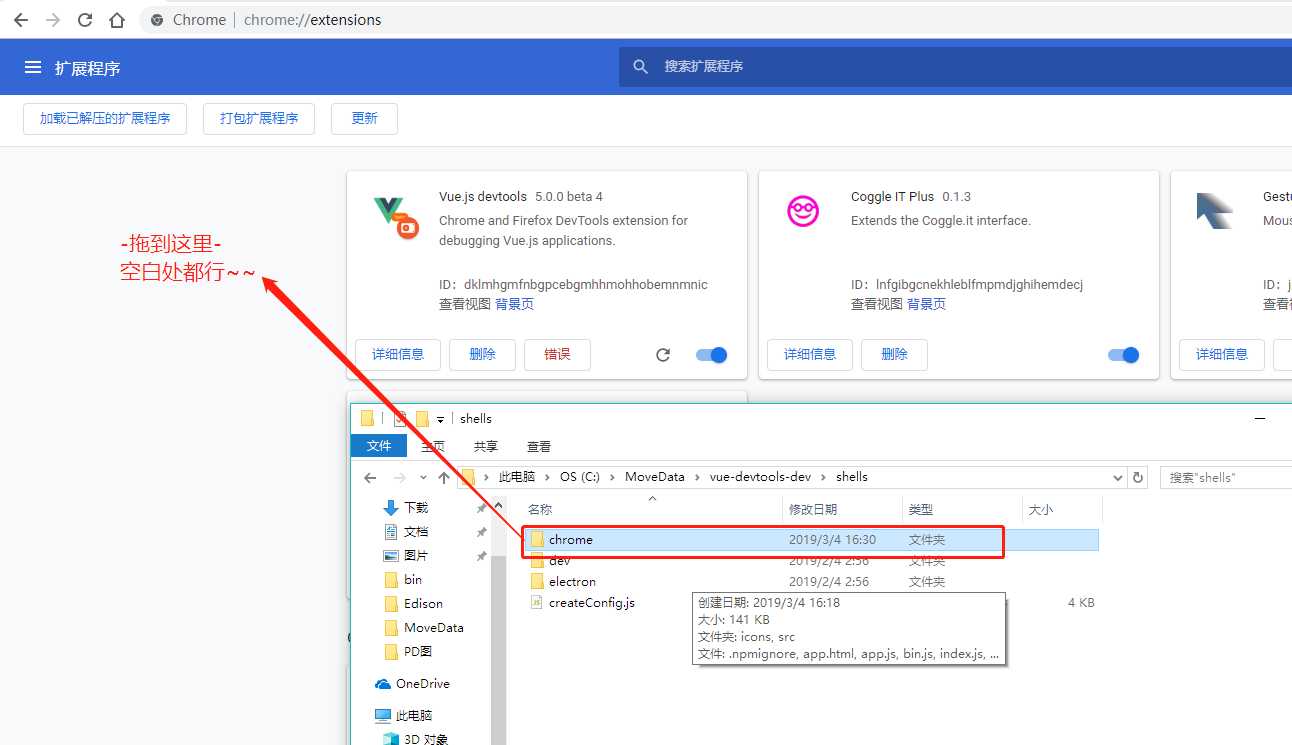Open the extensions hamburger menu
Screen dimensions: 1292x745
coord(33,67)
